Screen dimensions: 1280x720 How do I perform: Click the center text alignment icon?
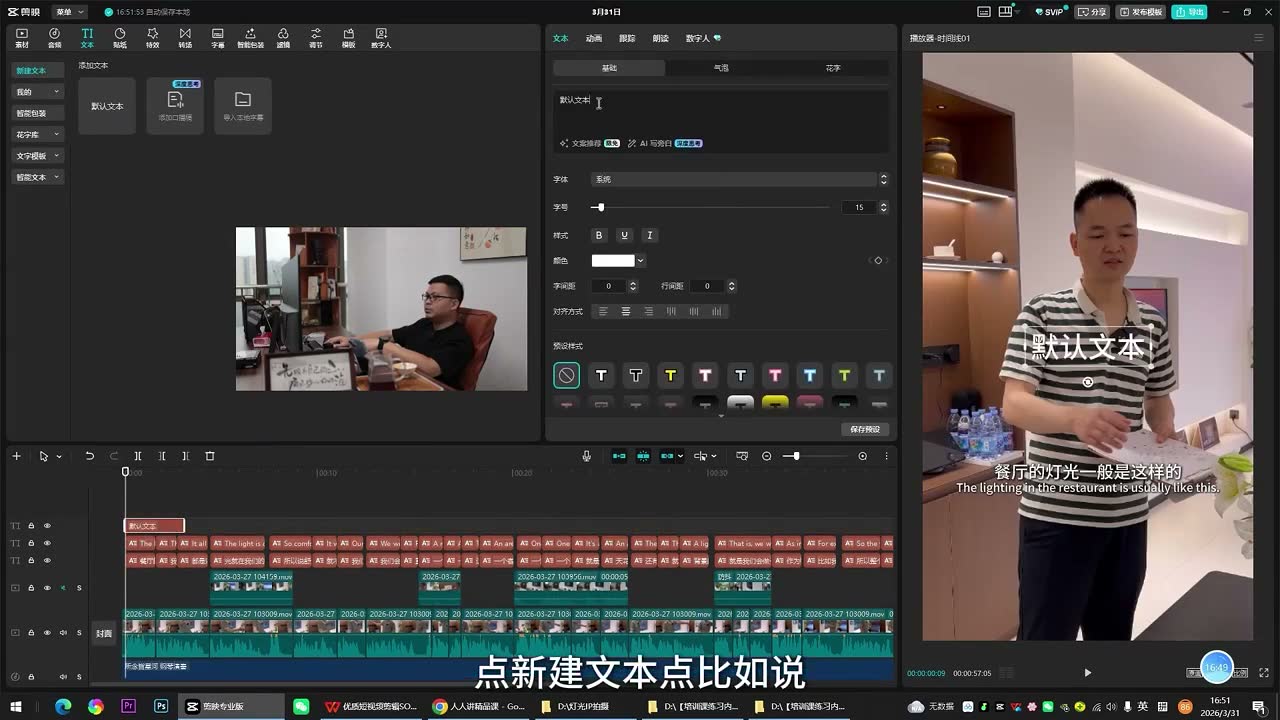click(626, 311)
